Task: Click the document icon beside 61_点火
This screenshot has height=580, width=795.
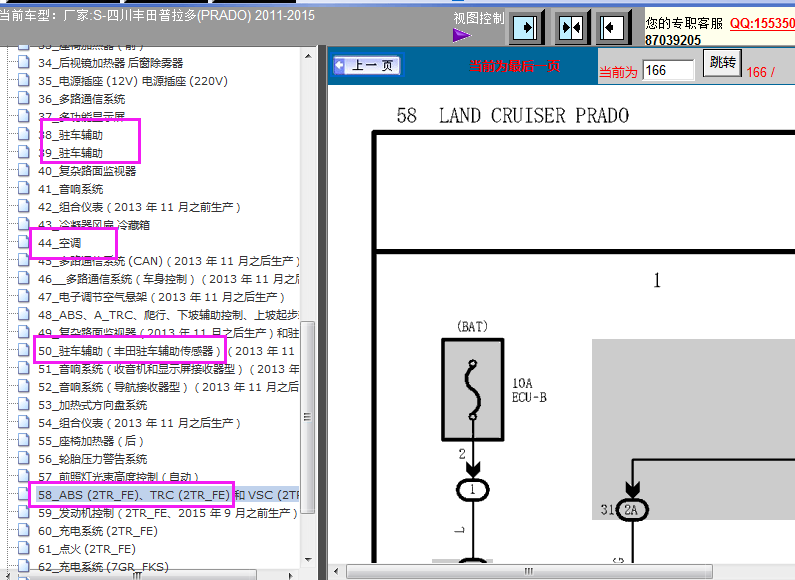Action: 24,548
